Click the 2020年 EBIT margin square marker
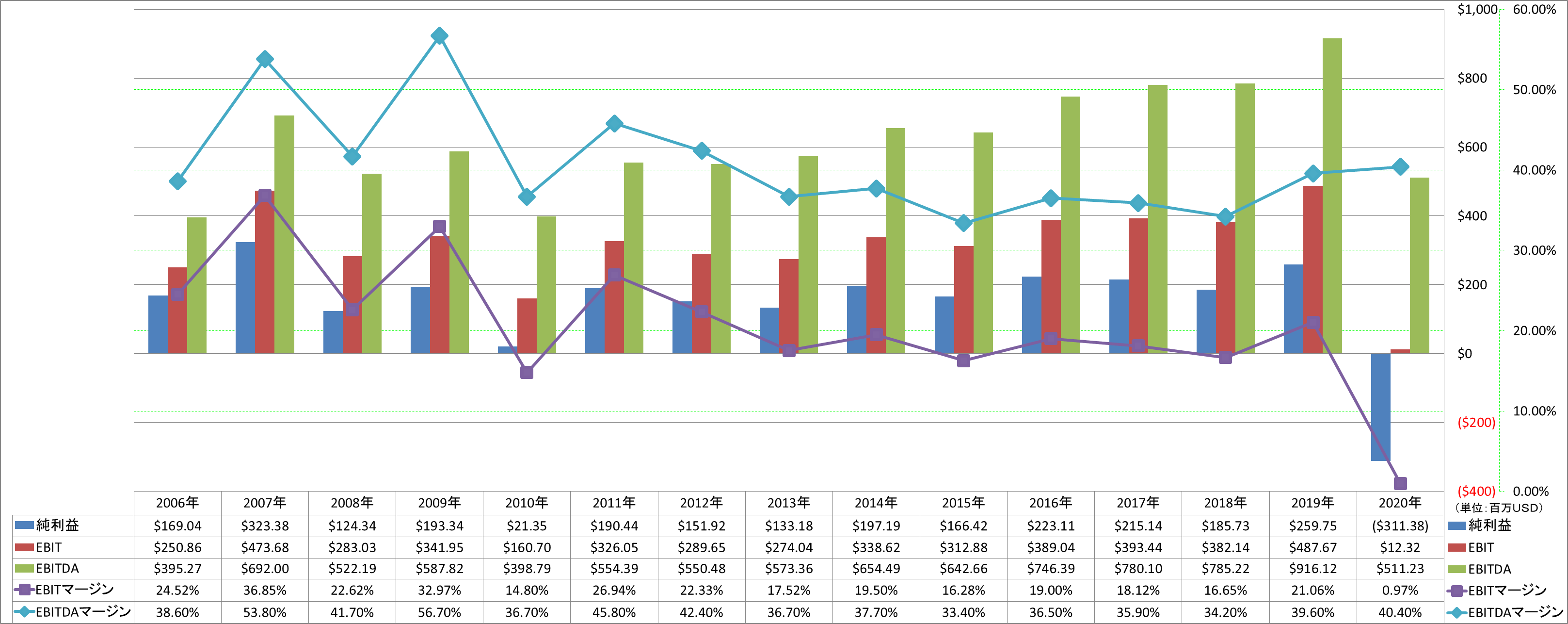This screenshot has width=1568, height=624. point(1400,483)
